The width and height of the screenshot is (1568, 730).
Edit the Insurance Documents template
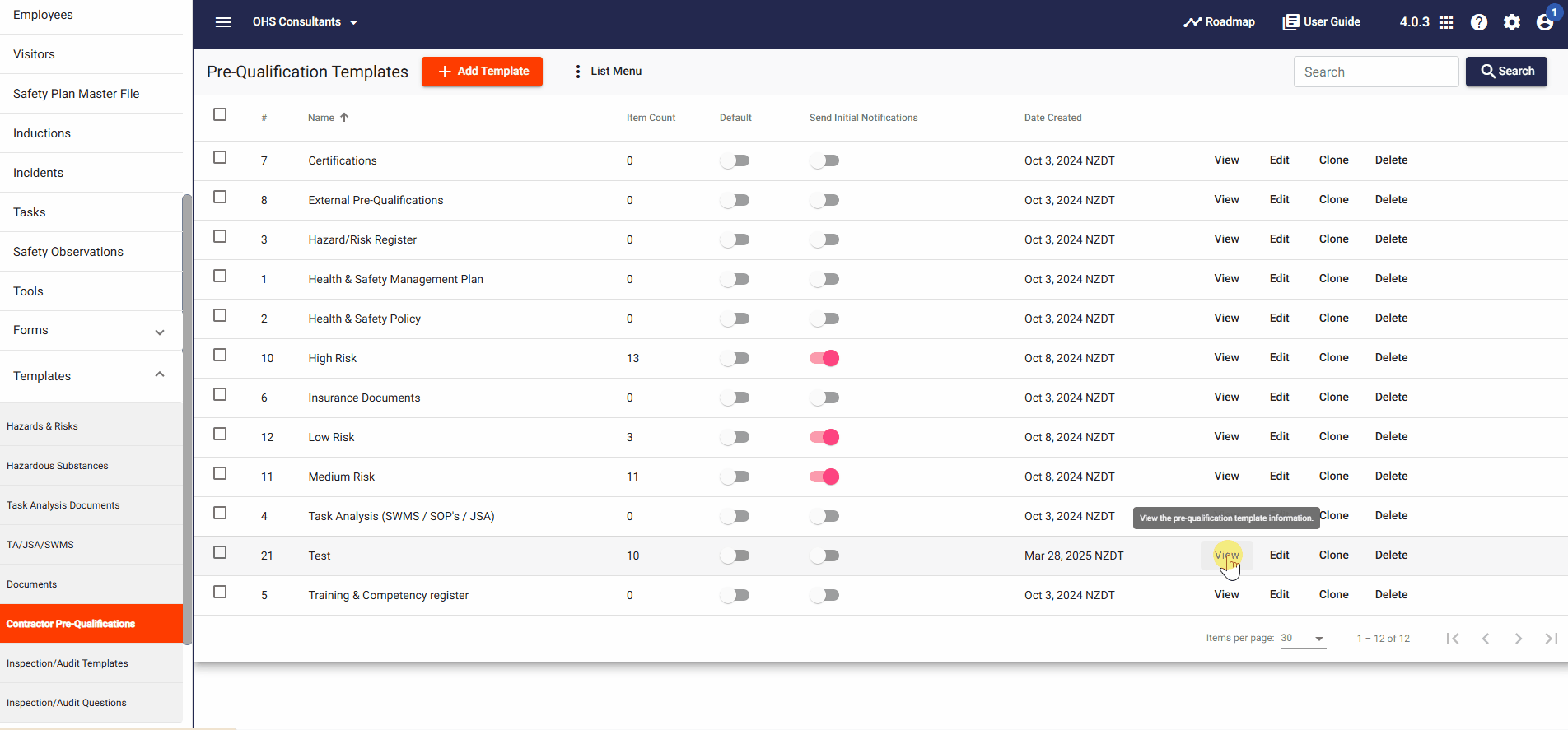(x=1279, y=398)
